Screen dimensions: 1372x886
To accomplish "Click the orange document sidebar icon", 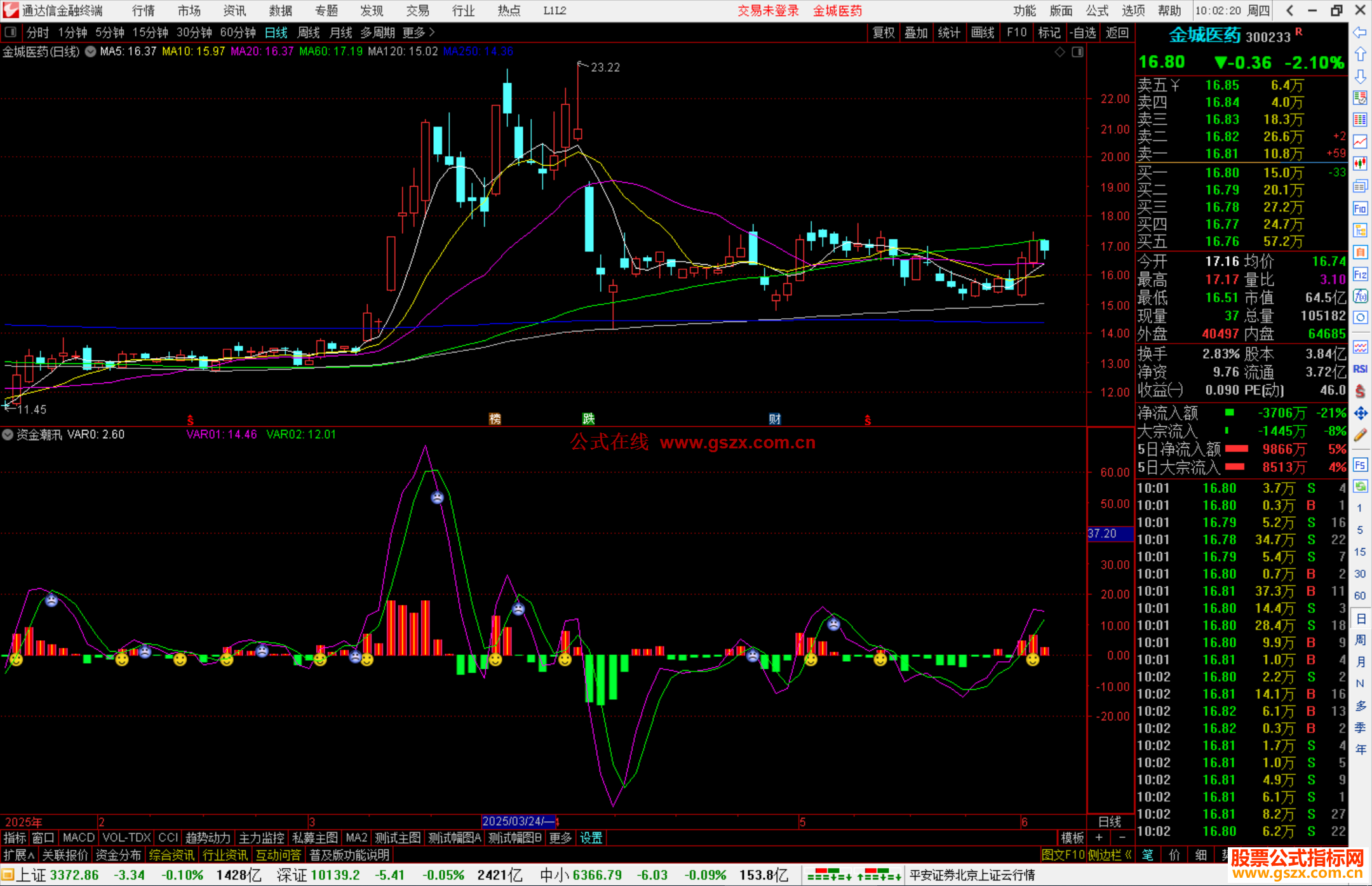I will [1360, 252].
